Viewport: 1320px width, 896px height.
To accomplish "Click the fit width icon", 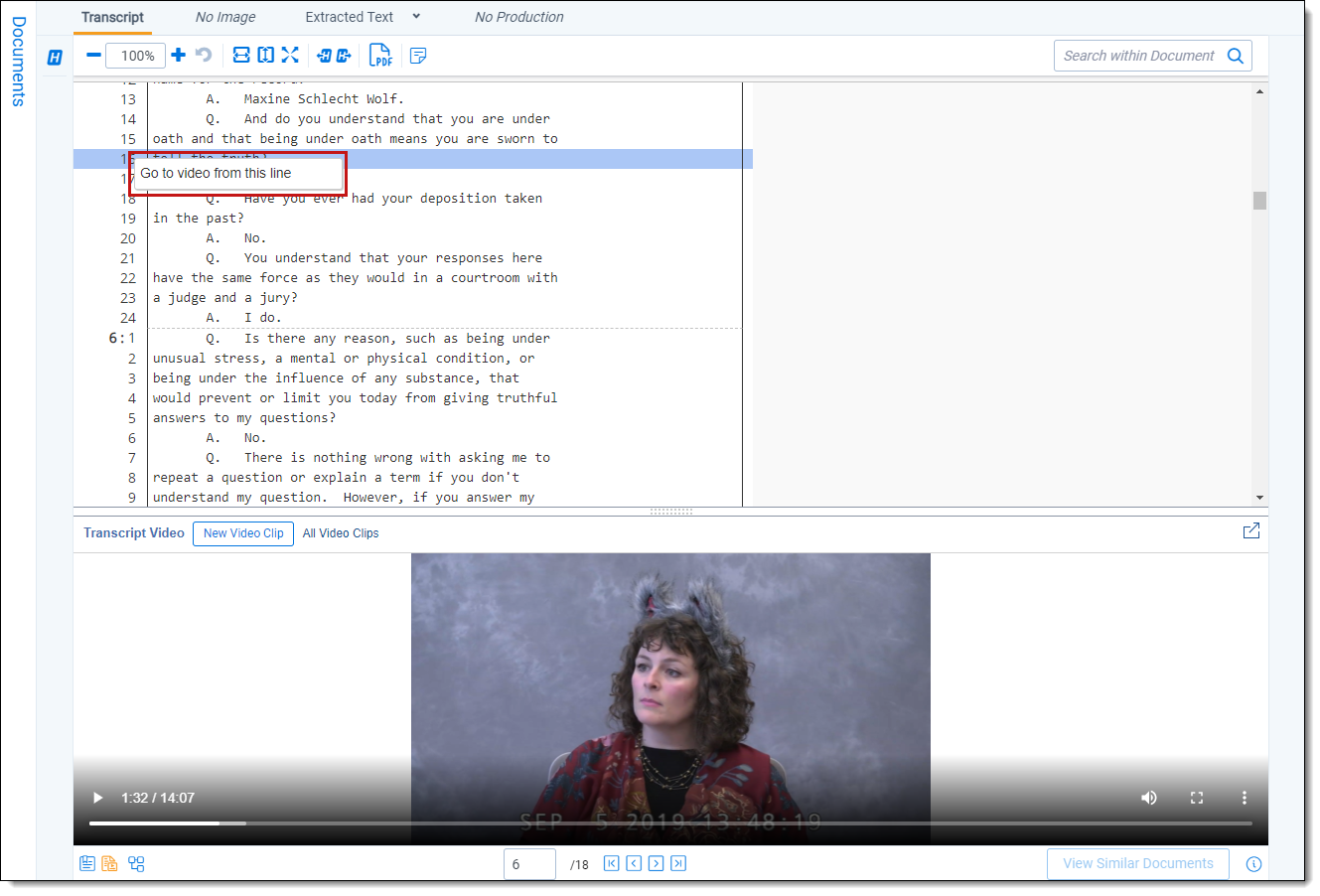I will pos(241,56).
